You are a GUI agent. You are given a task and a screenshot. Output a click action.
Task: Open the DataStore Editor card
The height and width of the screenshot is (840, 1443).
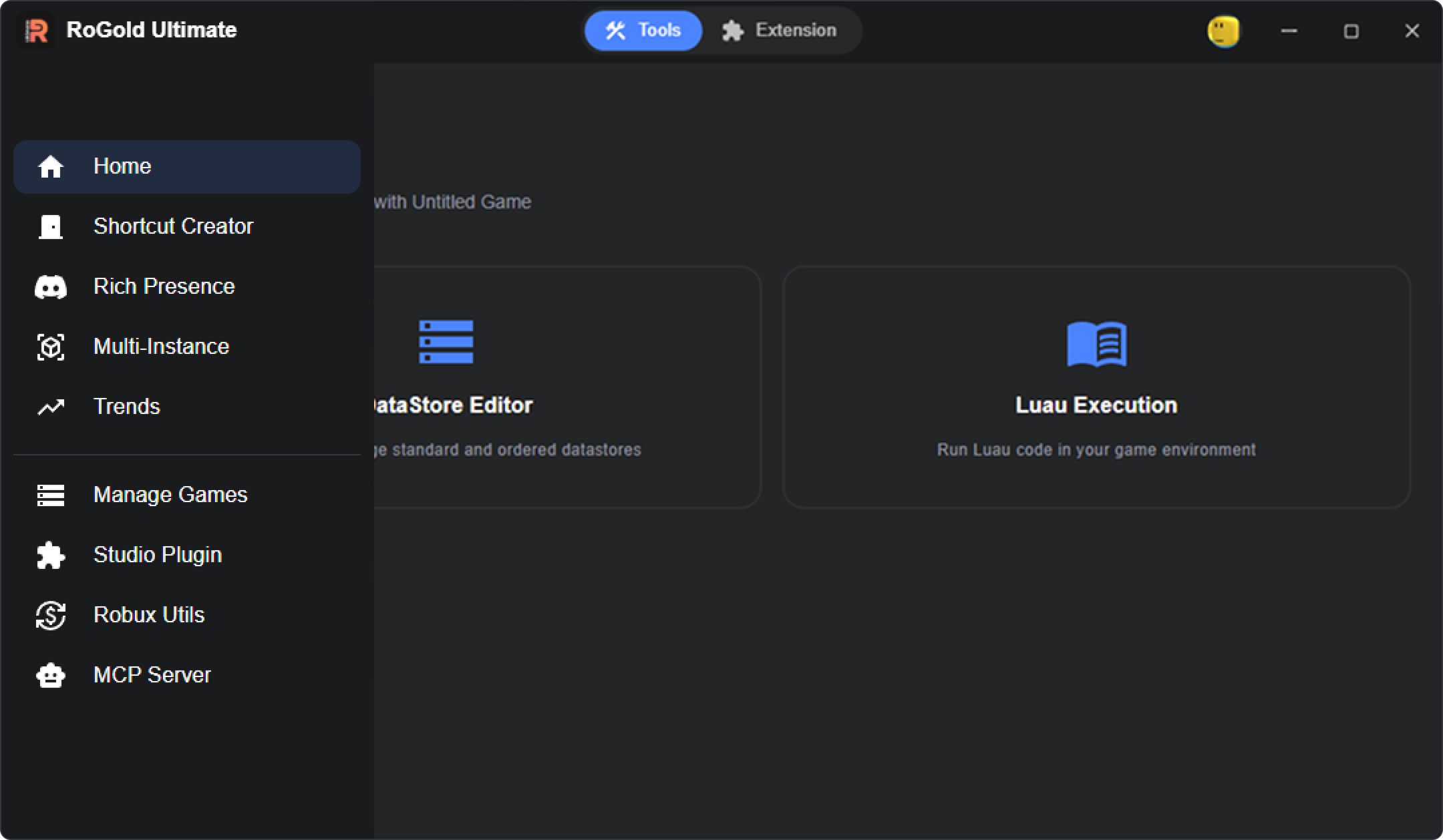567,387
